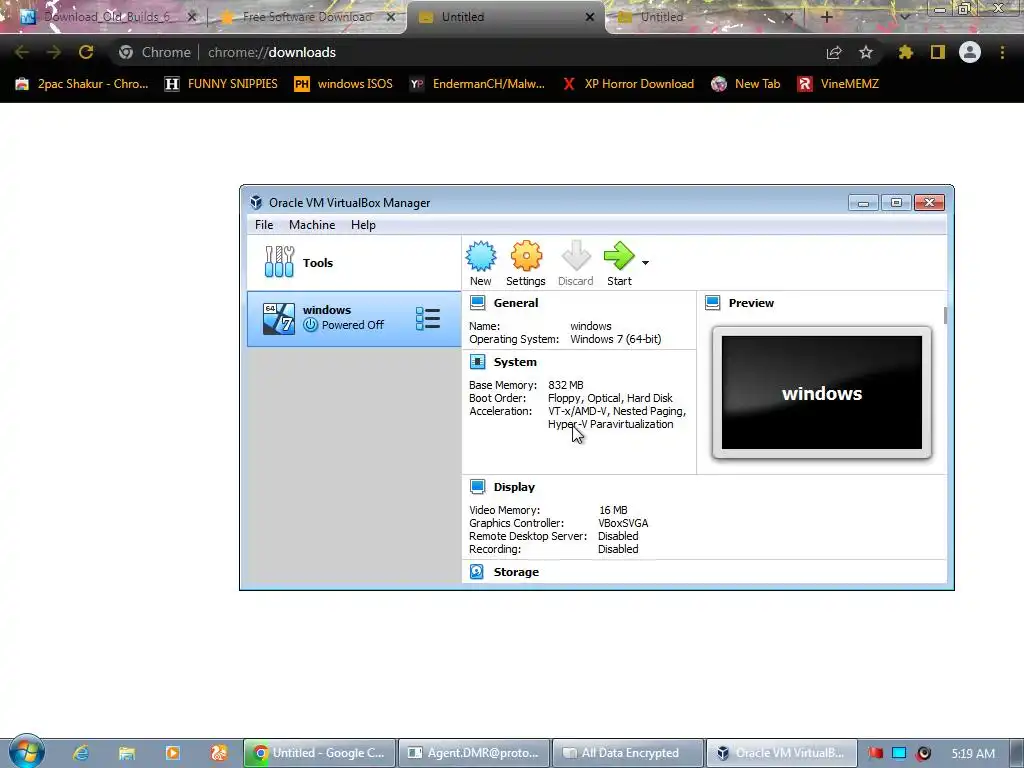Click the System section header
The height and width of the screenshot is (768, 1024).
[x=515, y=362]
